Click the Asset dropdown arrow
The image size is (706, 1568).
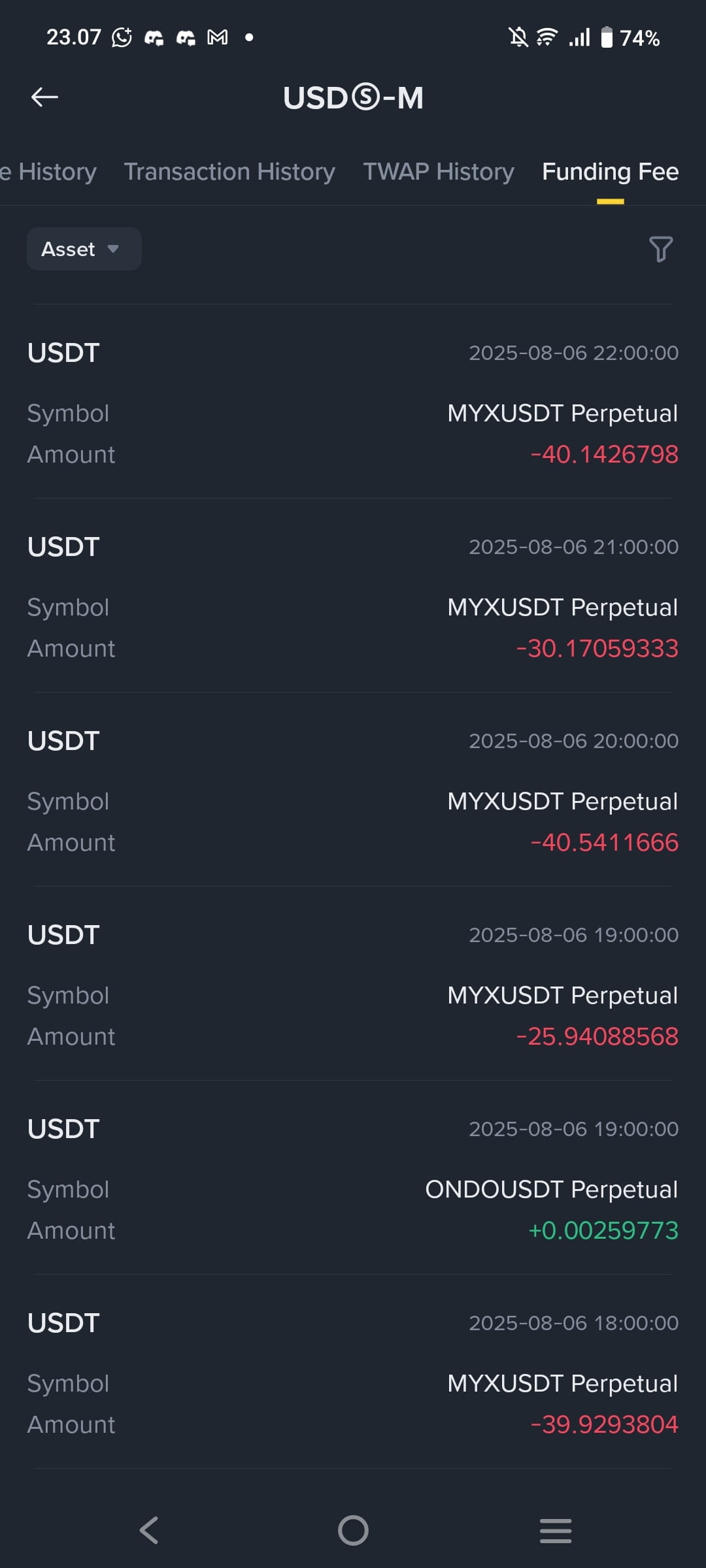click(113, 249)
